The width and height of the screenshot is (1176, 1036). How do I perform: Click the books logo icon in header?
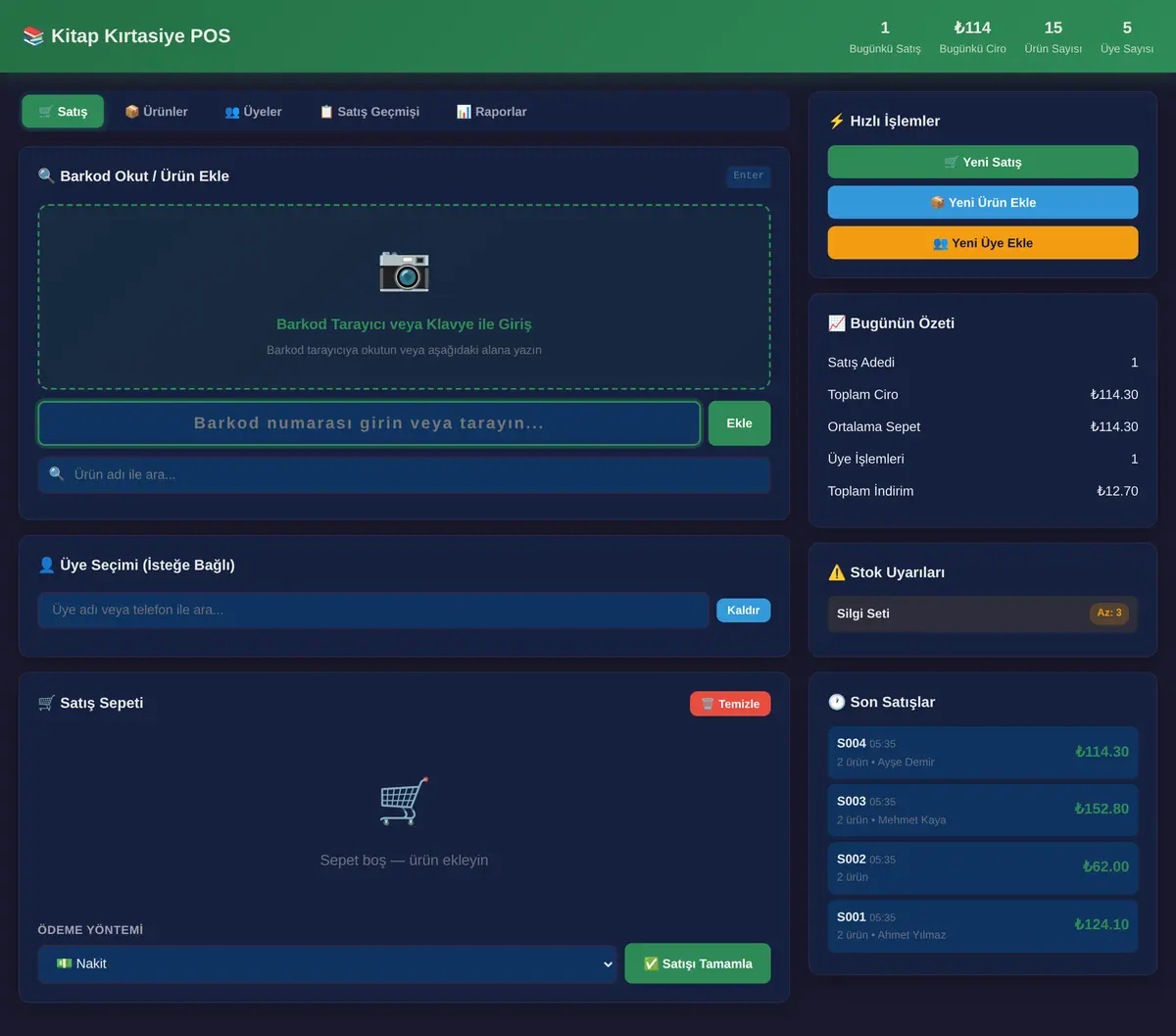click(x=33, y=36)
